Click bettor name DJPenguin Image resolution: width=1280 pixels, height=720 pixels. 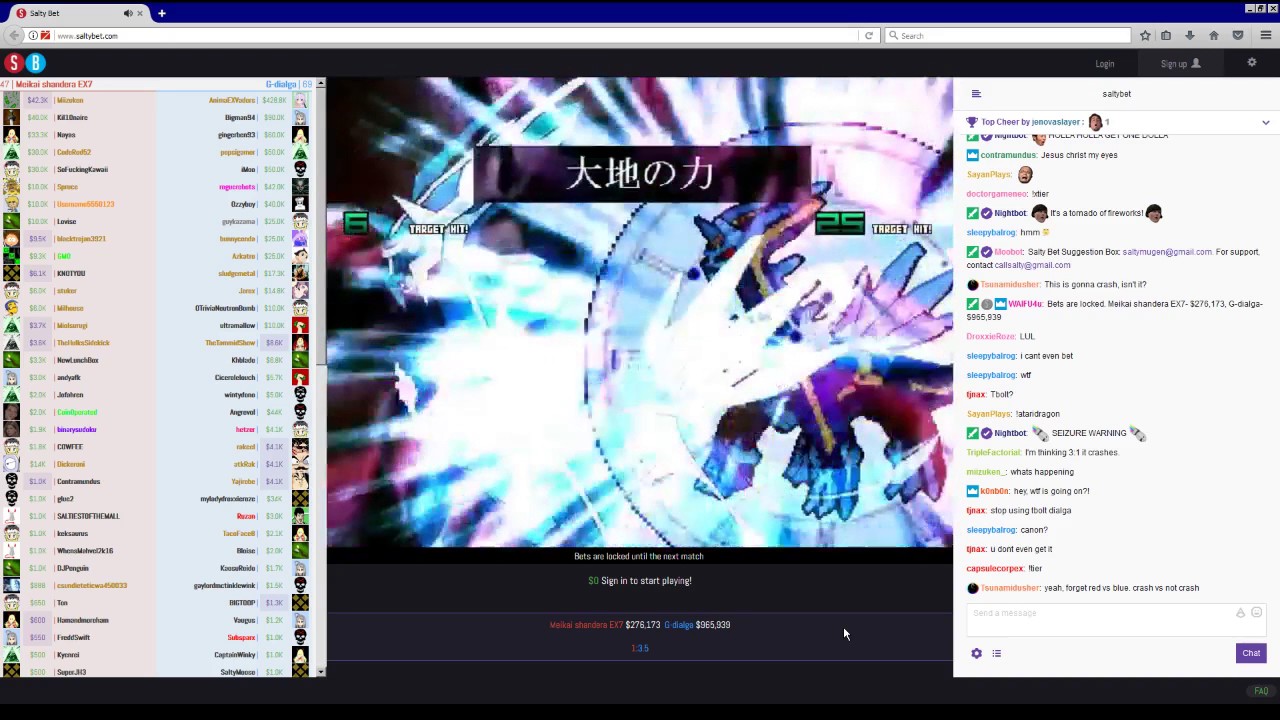pos(73,568)
